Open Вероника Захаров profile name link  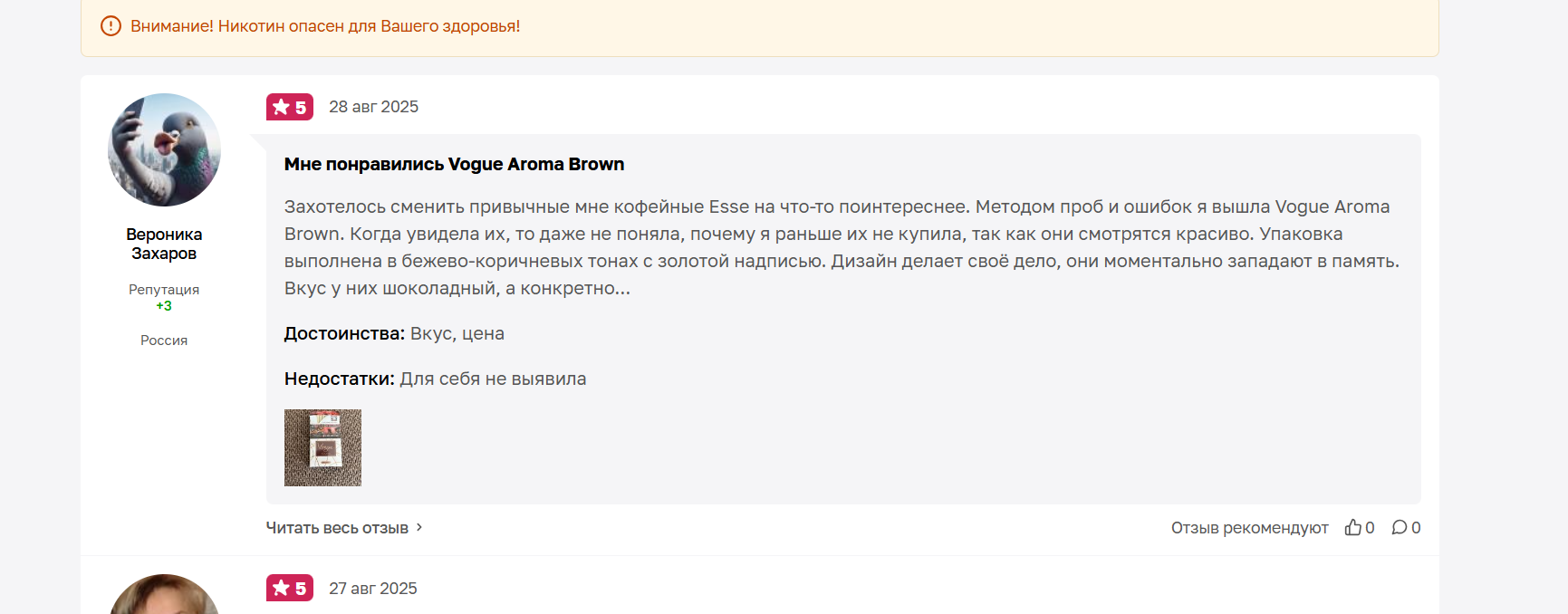tap(164, 244)
